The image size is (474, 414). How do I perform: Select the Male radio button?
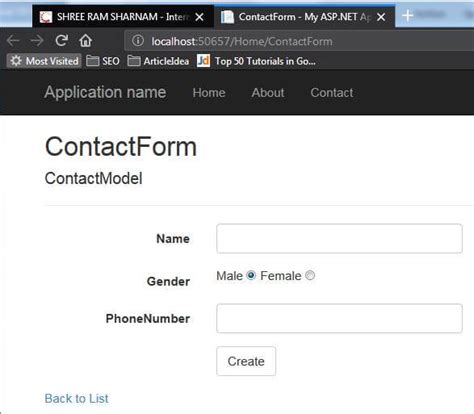251,275
